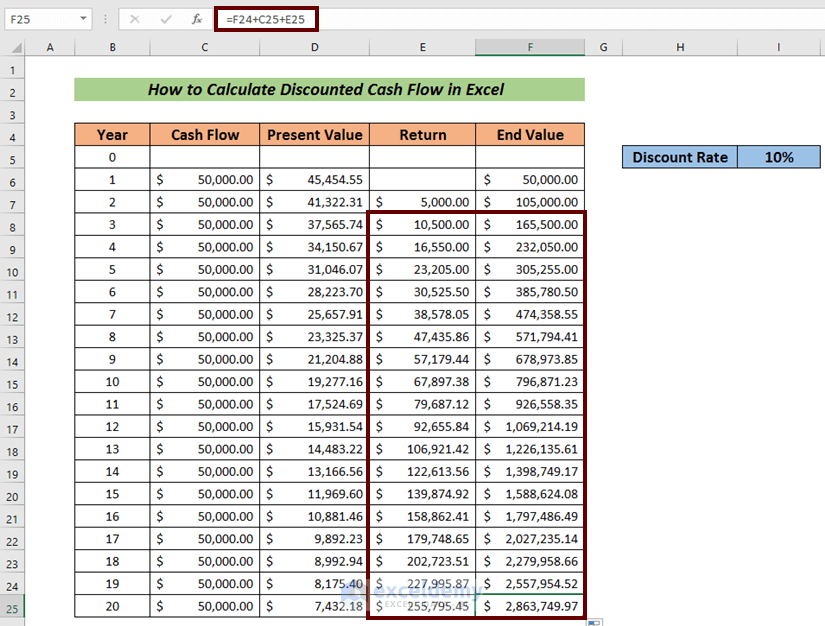Select row 25 header
Viewport: 825px width, 626px height.
point(13,606)
